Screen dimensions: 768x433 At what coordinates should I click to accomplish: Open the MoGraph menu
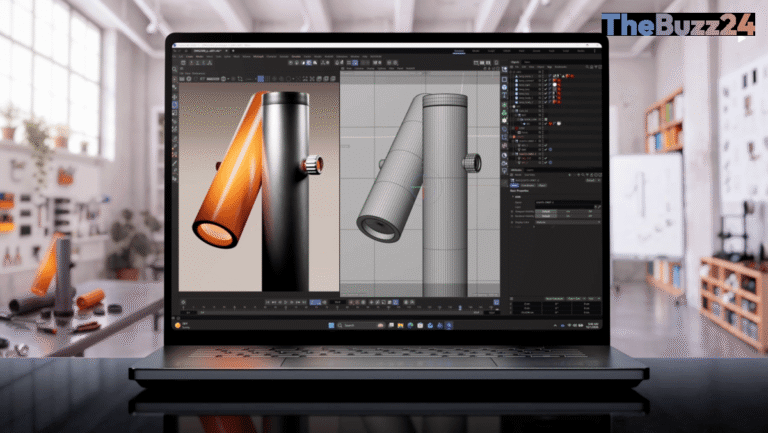tap(259, 56)
